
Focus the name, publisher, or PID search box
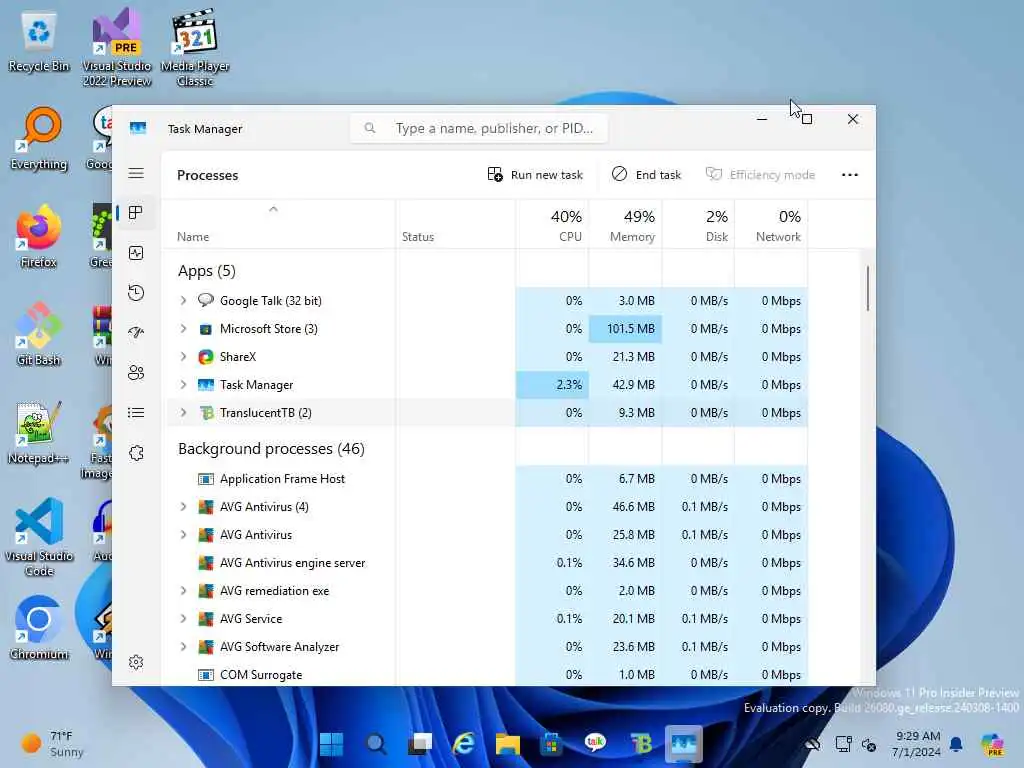[x=479, y=128]
